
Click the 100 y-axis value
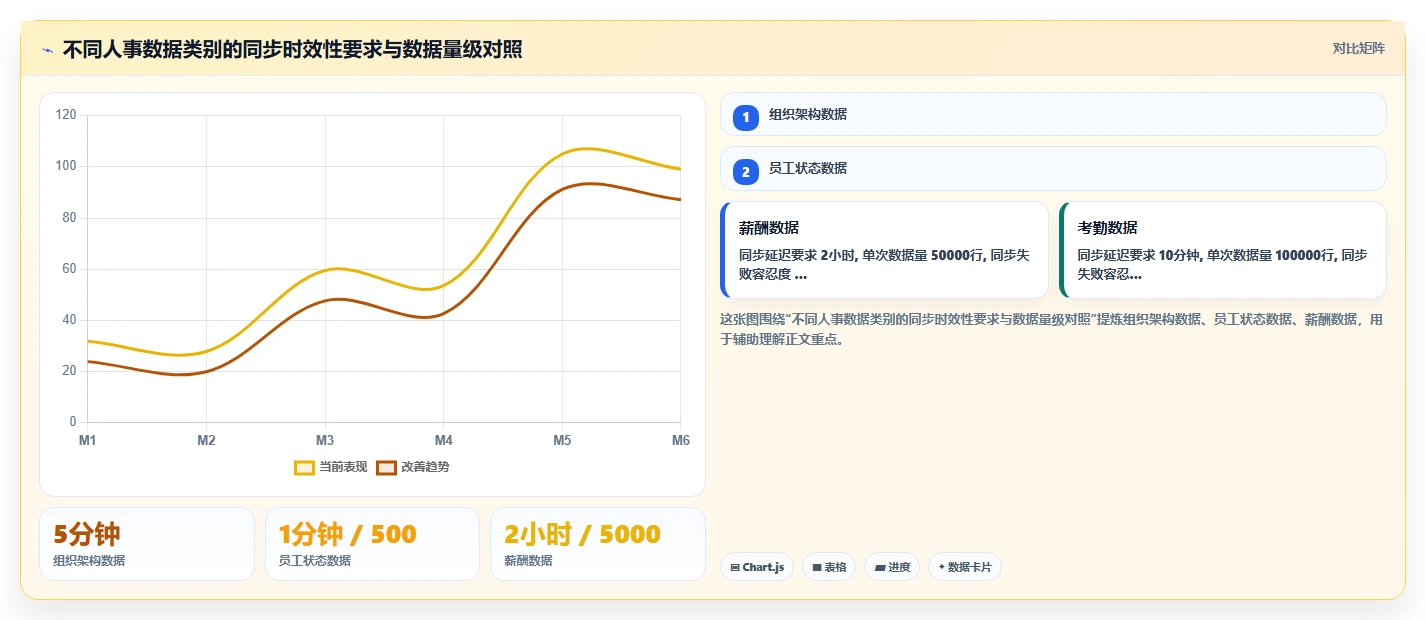(x=66, y=166)
